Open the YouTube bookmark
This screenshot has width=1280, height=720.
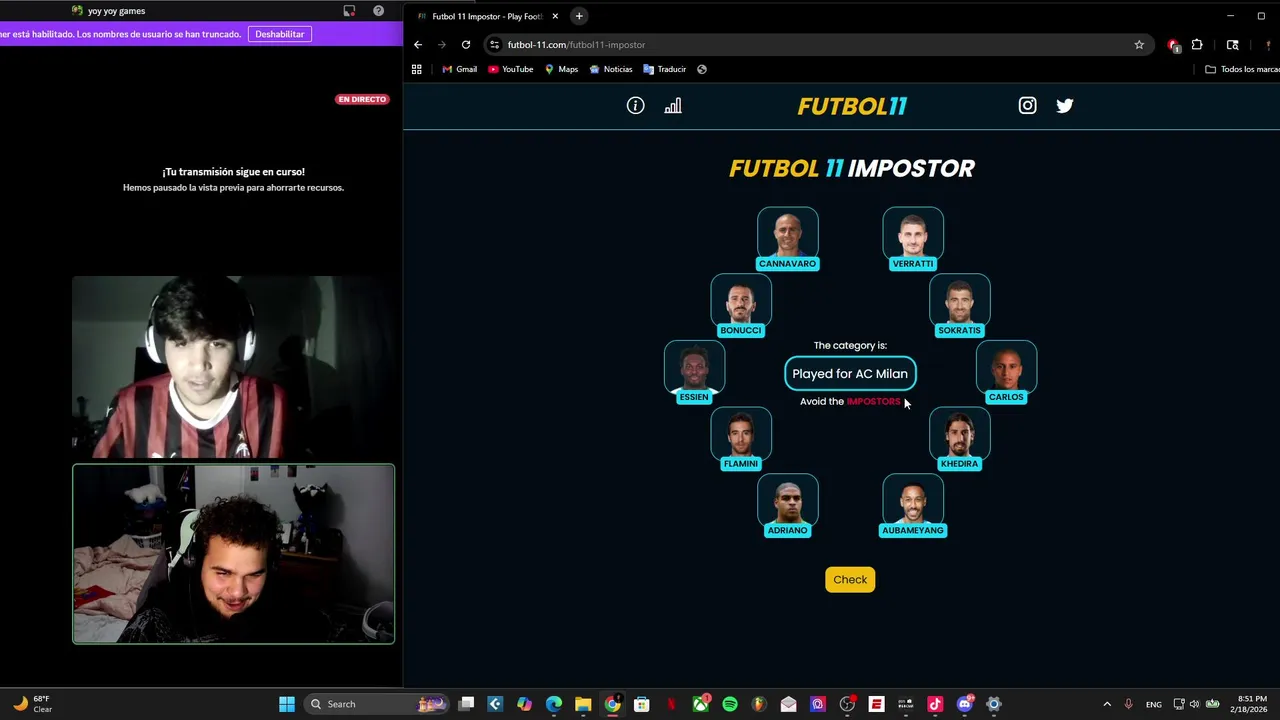[510, 69]
